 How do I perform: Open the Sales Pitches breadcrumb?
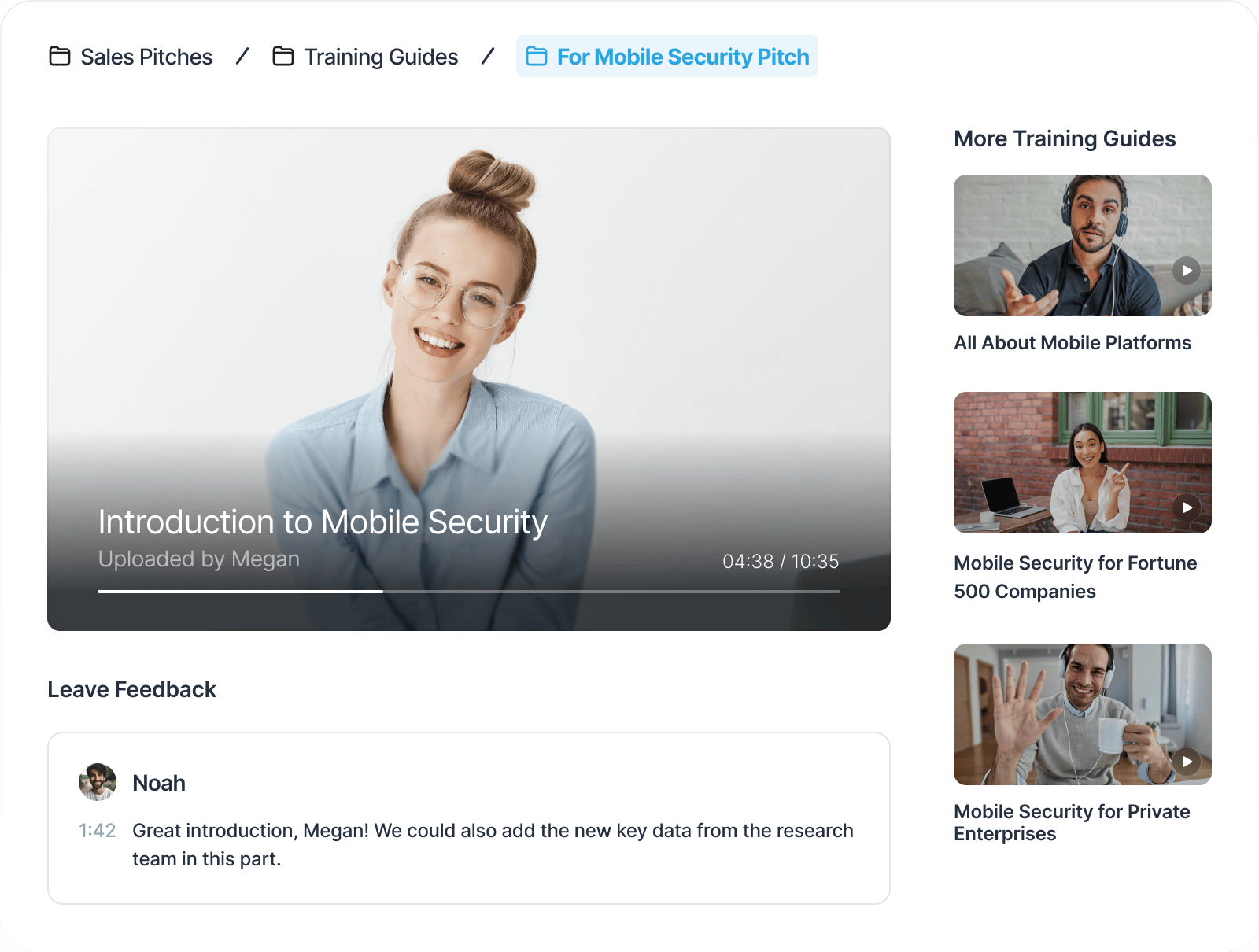pyautogui.click(x=131, y=57)
